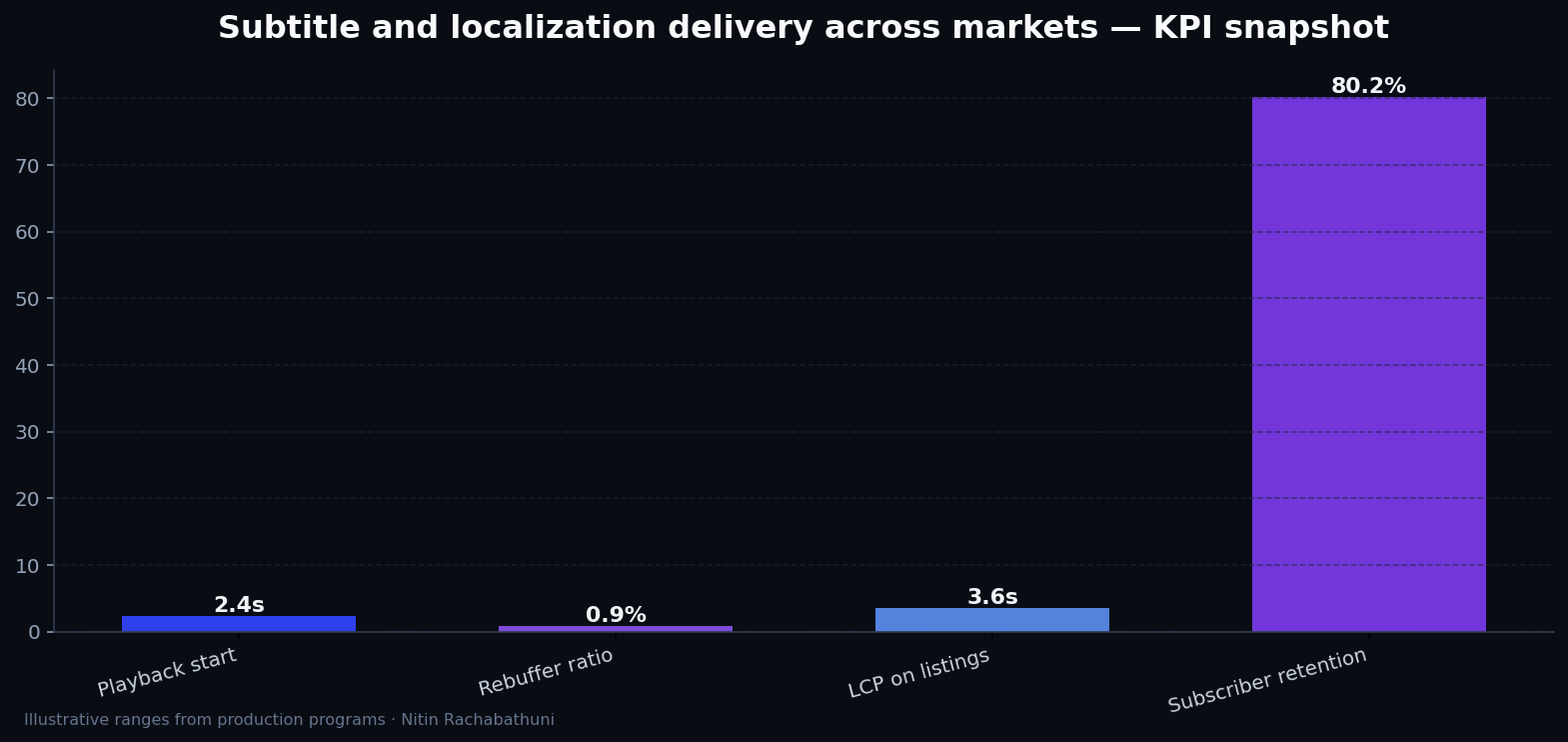Click the 60 tick on the y-axis

point(27,232)
